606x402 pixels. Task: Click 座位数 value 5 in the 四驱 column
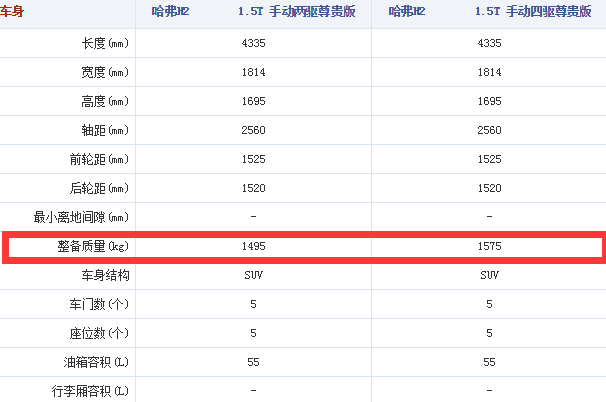tap(489, 333)
